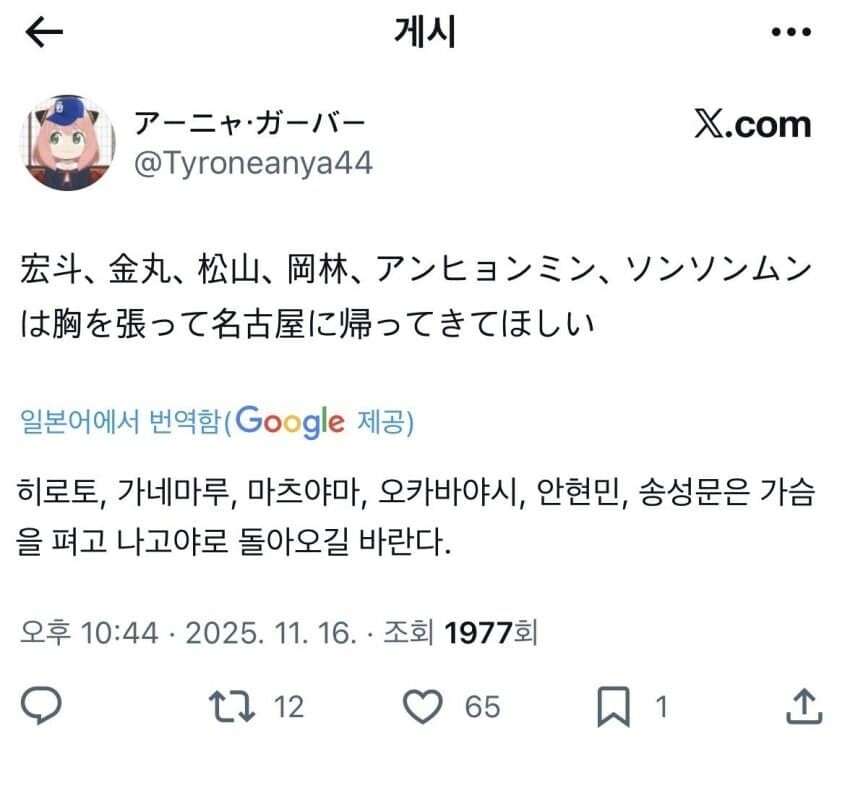View the 12 reposts count

tap(288, 707)
